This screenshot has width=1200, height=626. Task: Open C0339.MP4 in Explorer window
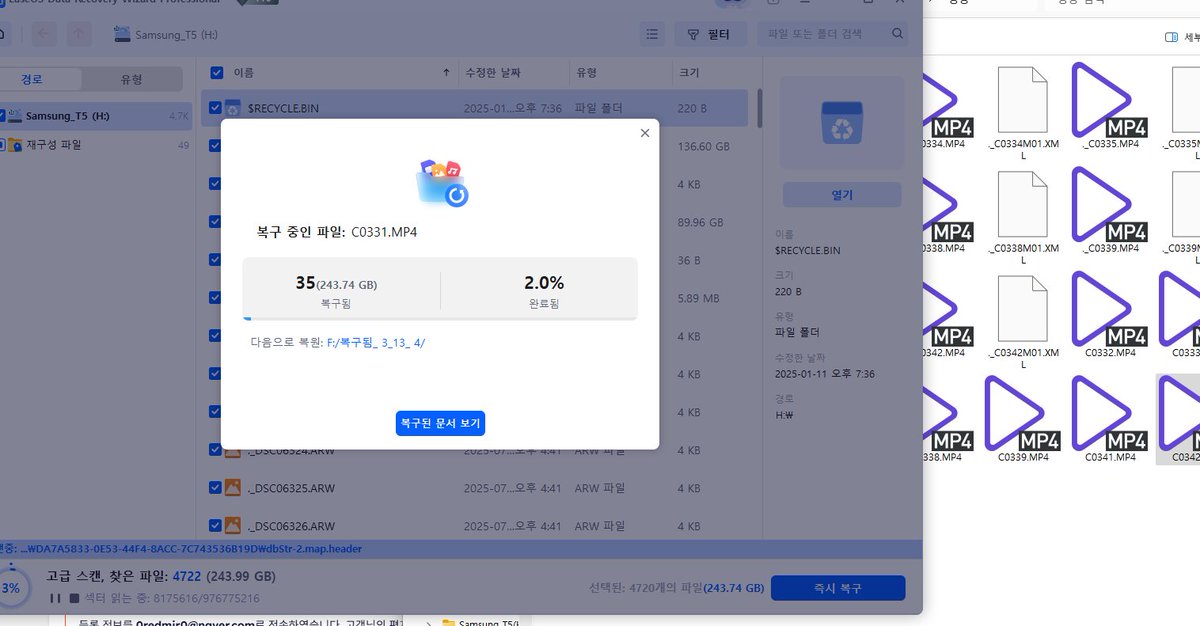(1023, 419)
